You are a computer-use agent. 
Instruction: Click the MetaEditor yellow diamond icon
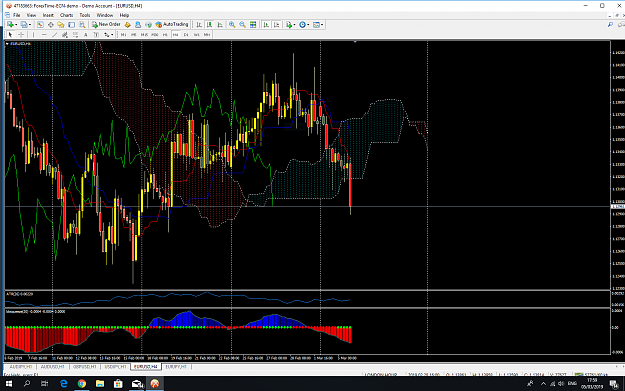click(128, 25)
